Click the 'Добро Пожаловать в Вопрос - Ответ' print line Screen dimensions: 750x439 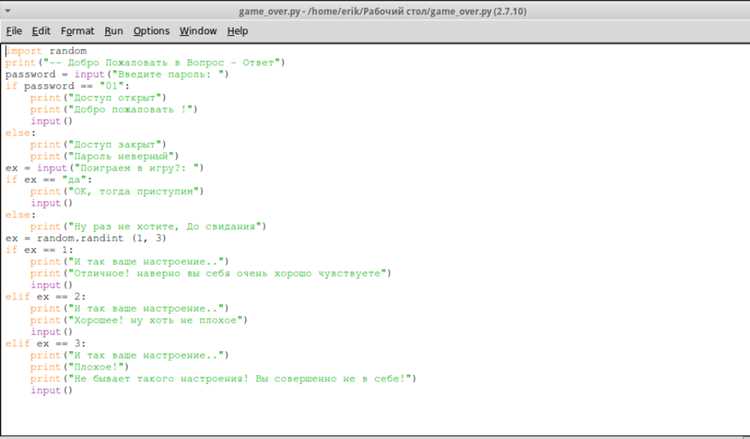(x=145, y=63)
